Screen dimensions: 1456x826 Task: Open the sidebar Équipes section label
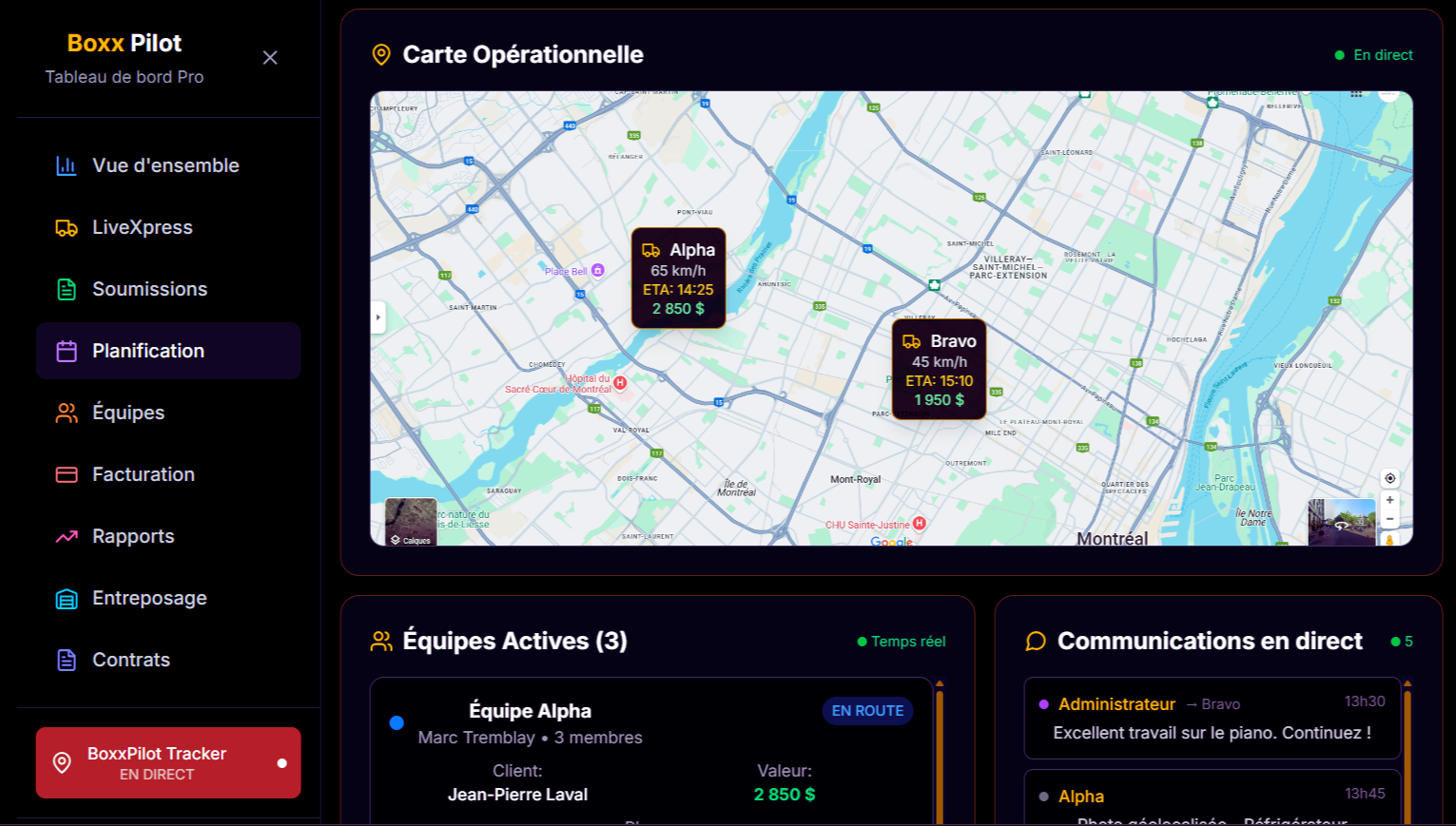pyautogui.click(x=128, y=413)
